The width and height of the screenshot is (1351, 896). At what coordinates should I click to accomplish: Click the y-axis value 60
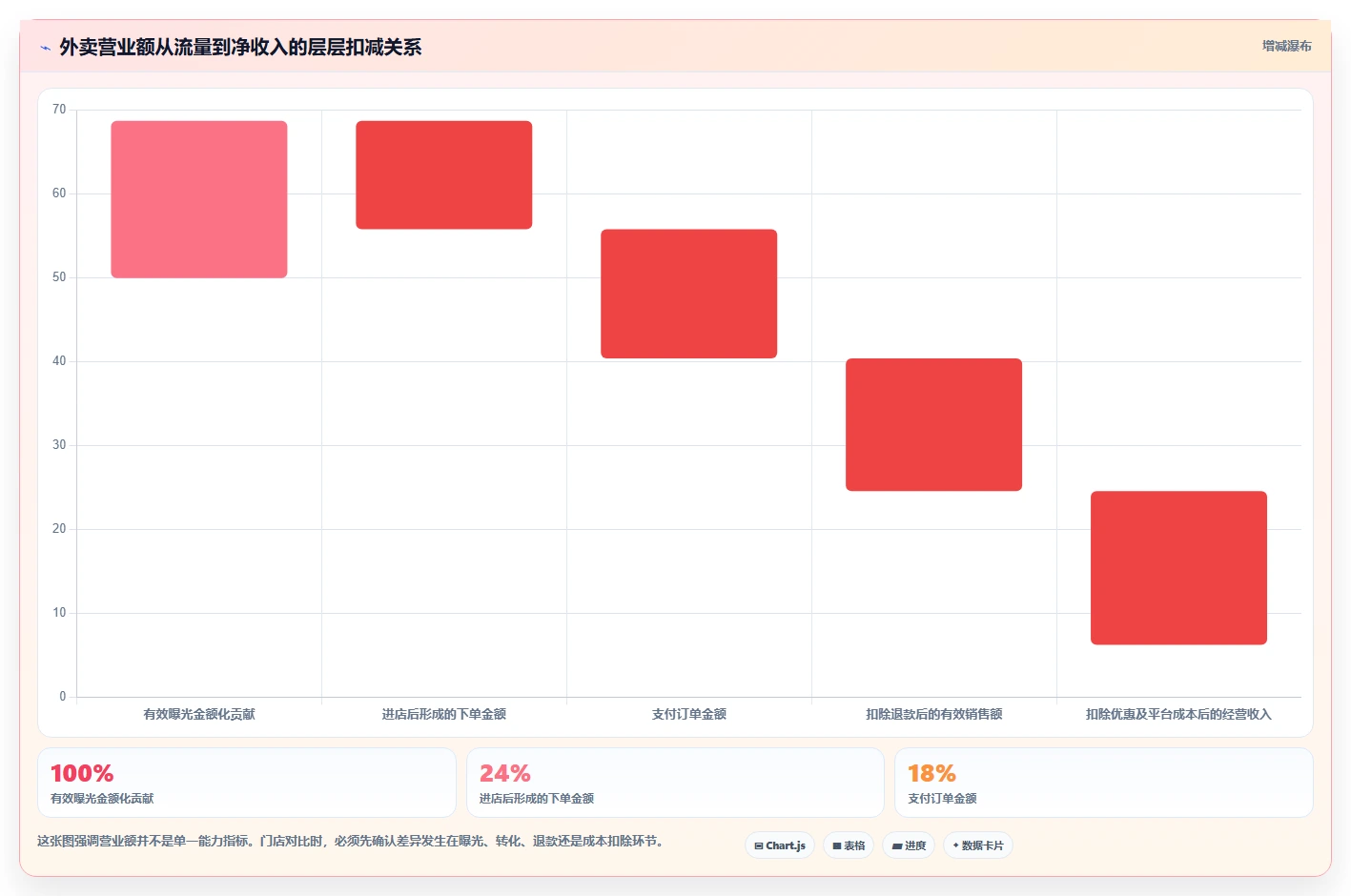tap(59, 193)
